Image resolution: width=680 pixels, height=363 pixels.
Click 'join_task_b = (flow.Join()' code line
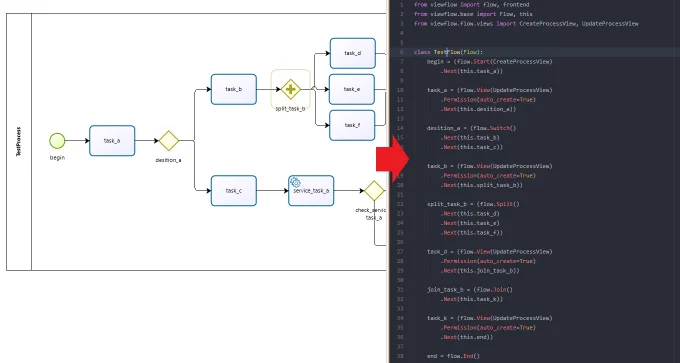(x=470, y=290)
